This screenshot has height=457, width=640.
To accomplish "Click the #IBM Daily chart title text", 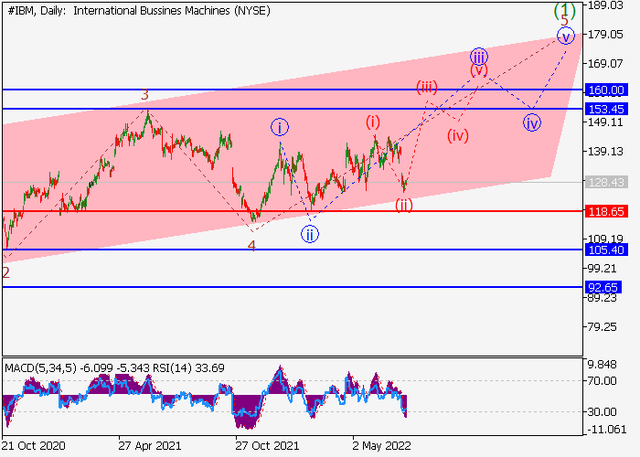I will pyautogui.click(x=139, y=11).
